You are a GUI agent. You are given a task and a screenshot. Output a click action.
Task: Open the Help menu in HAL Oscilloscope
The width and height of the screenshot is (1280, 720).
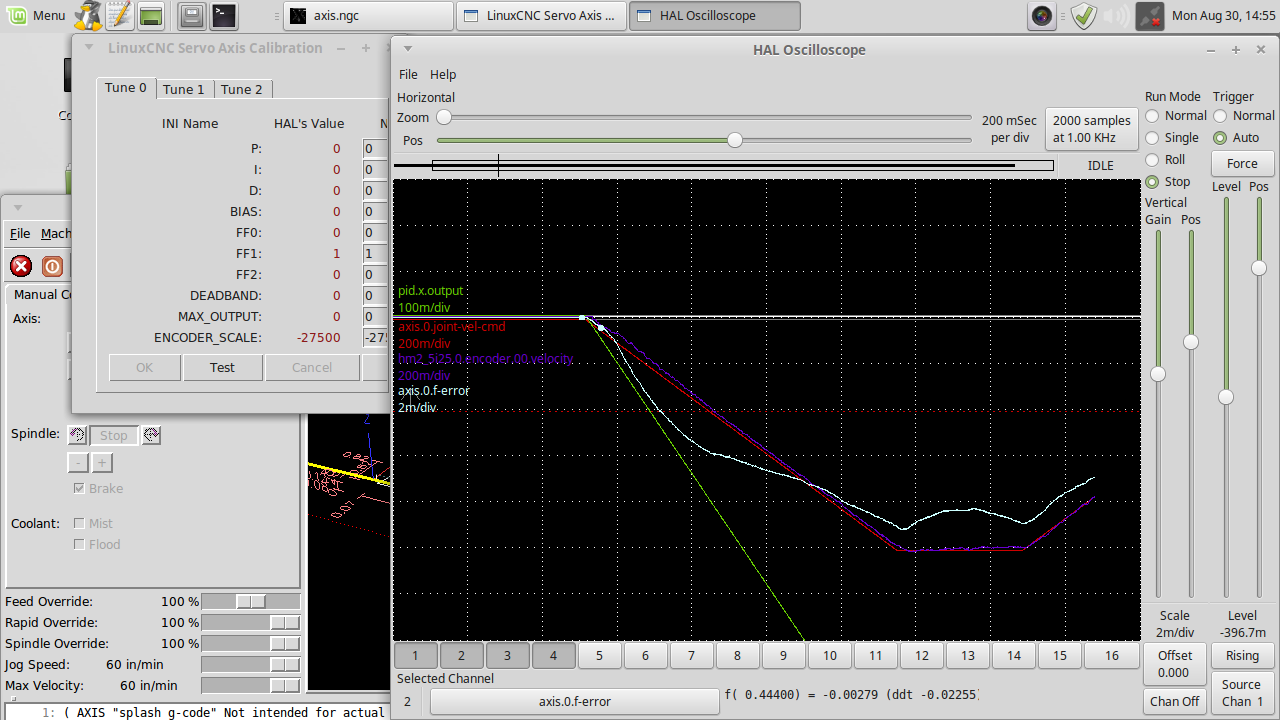pyautogui.click(x=443, y=74)
